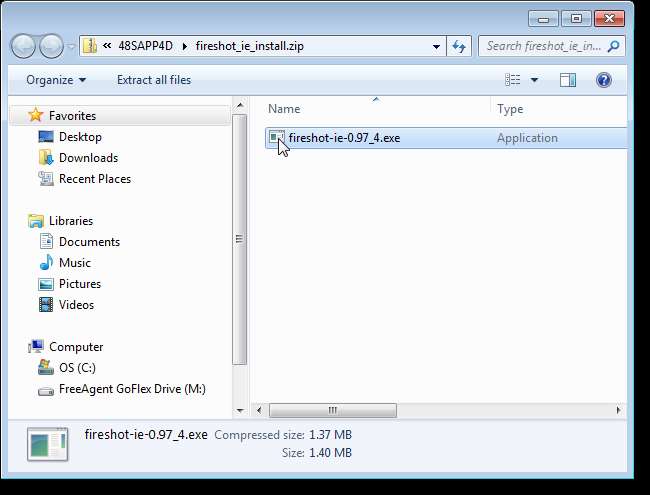
Task: Click the Application type cell
Action: 527,138
